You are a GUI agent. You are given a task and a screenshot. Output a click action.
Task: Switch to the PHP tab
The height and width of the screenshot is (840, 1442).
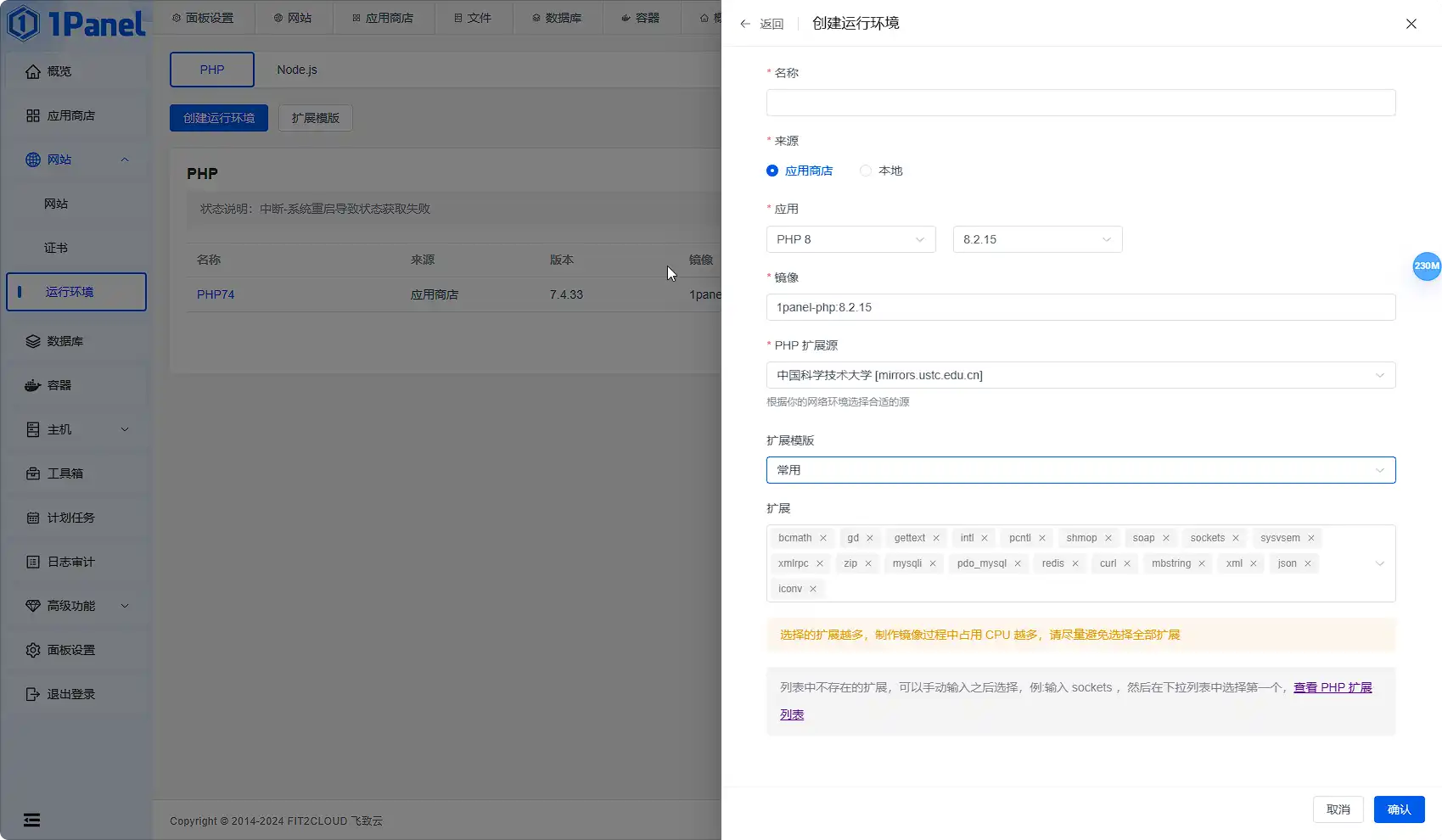[212, 70]
